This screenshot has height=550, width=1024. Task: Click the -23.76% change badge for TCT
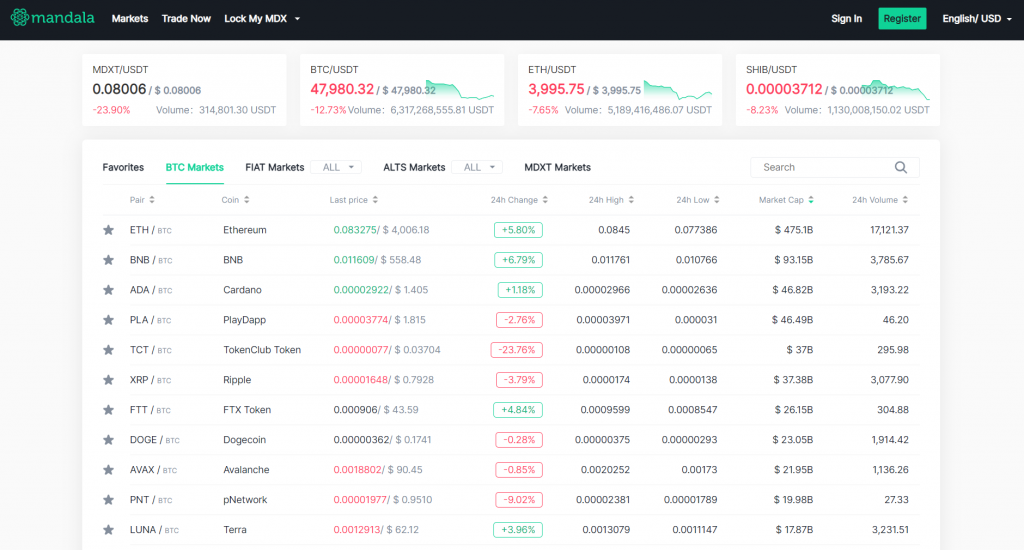pyautogui.click(x=517, y=350)
